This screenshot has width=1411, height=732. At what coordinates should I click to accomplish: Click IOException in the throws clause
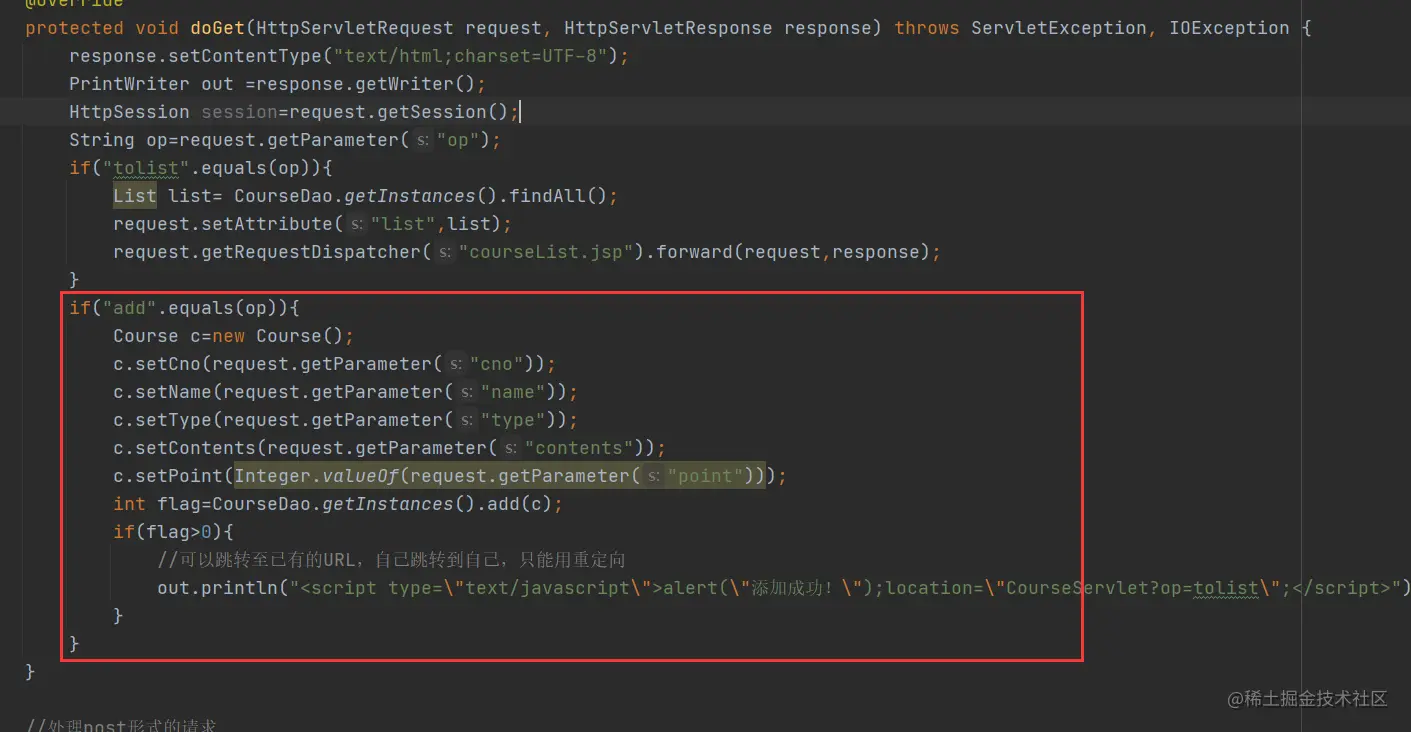(x=1229, y=28)
